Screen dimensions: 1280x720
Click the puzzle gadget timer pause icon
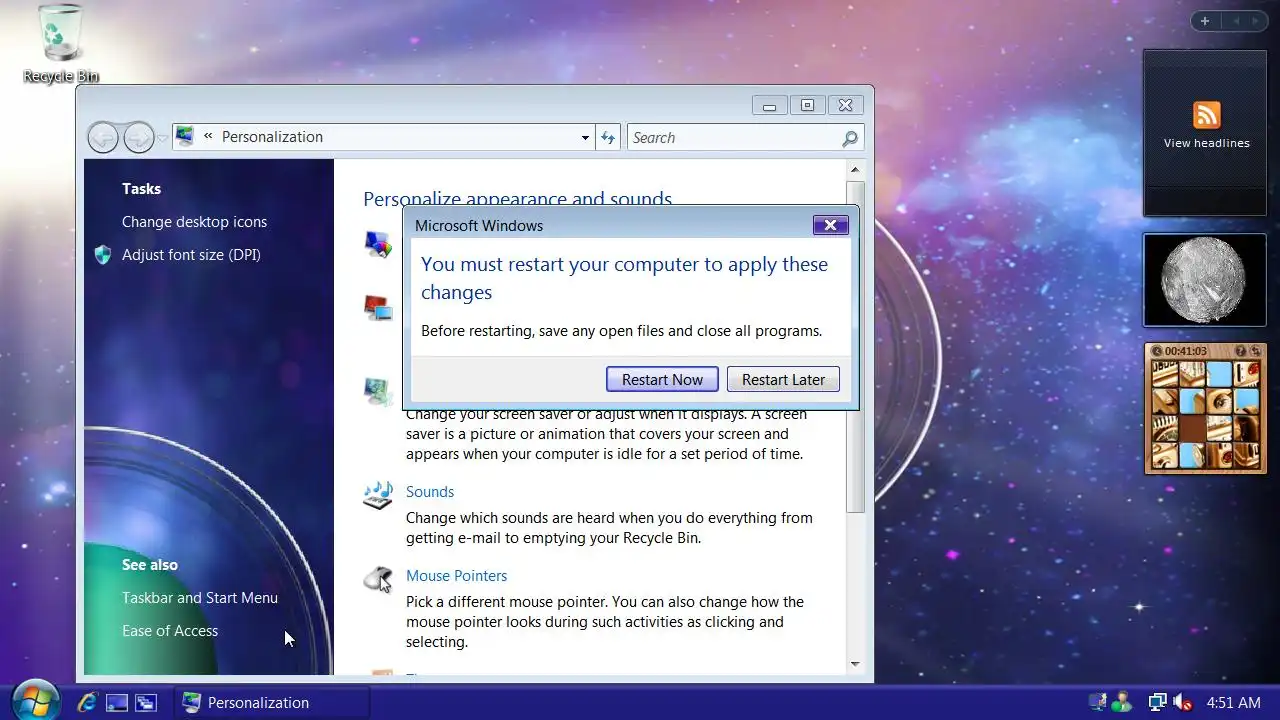(1157, 351)
